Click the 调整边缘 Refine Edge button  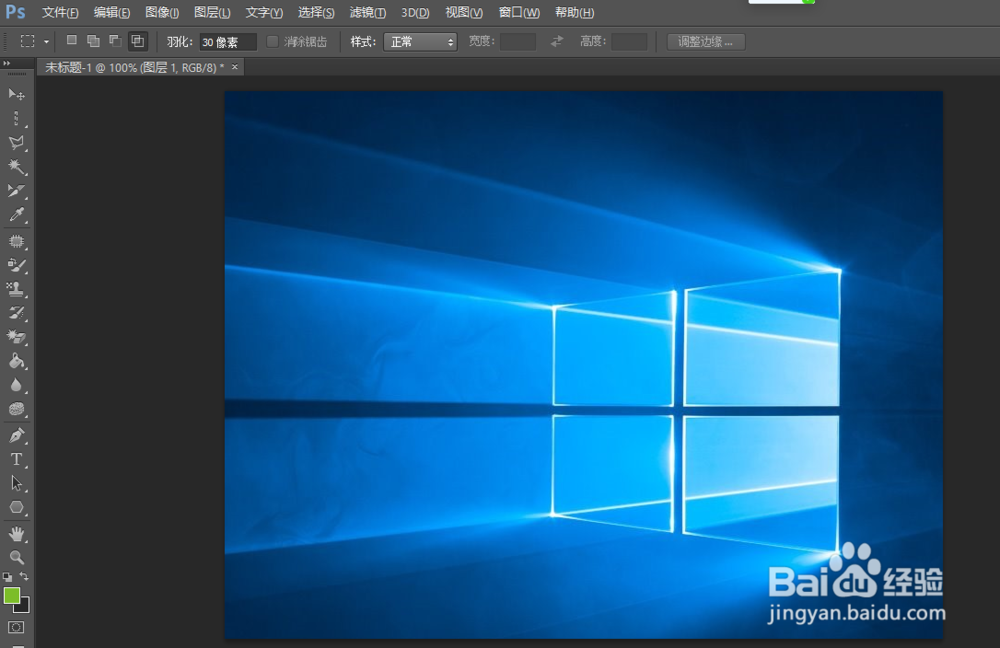coord(705,42)
